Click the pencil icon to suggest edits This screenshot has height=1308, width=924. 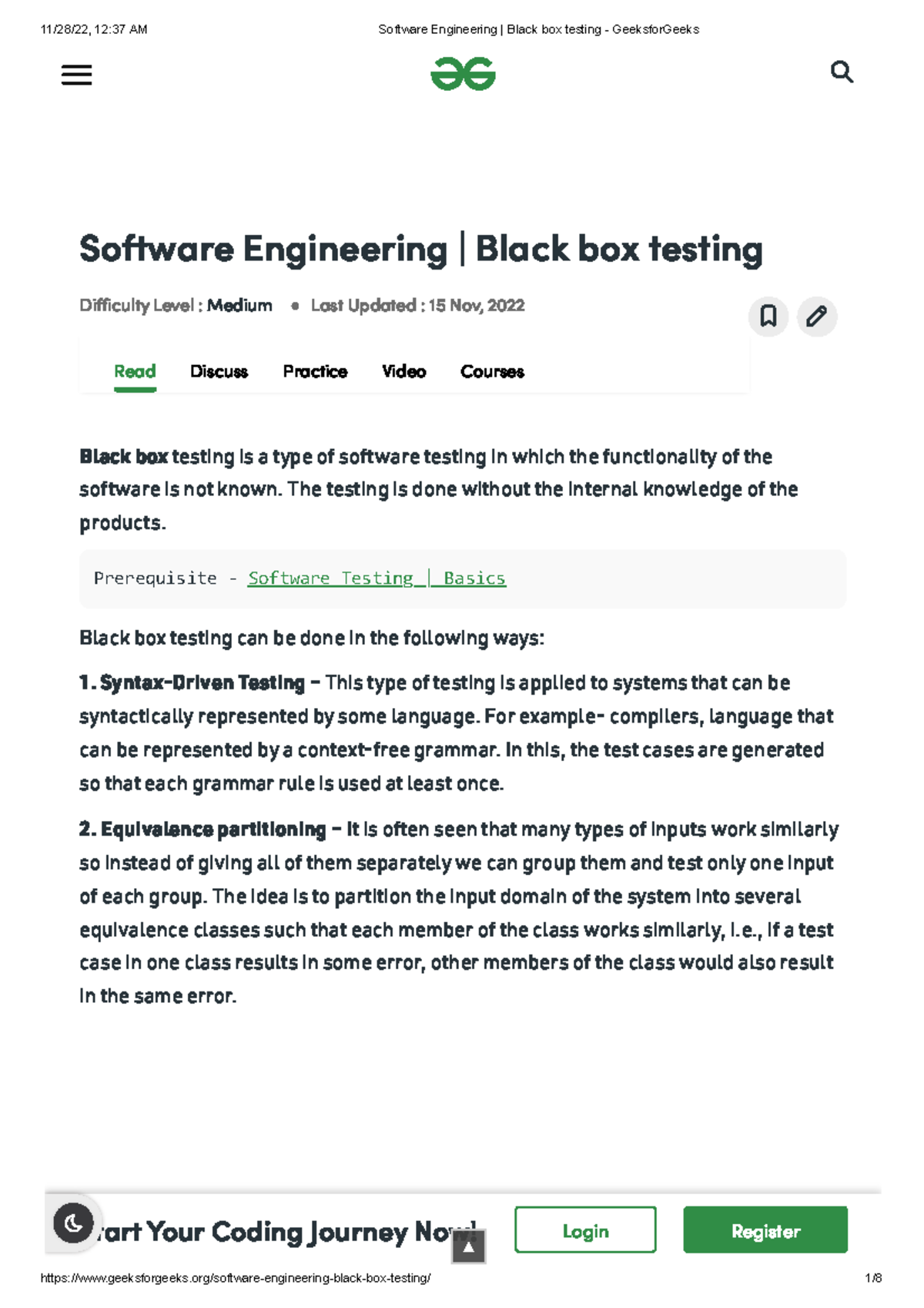pos(817,317)
